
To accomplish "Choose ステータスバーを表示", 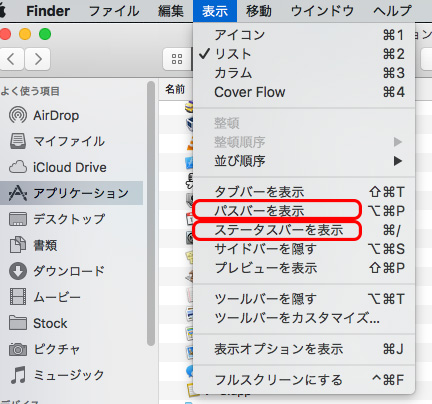I will (304, 230).
